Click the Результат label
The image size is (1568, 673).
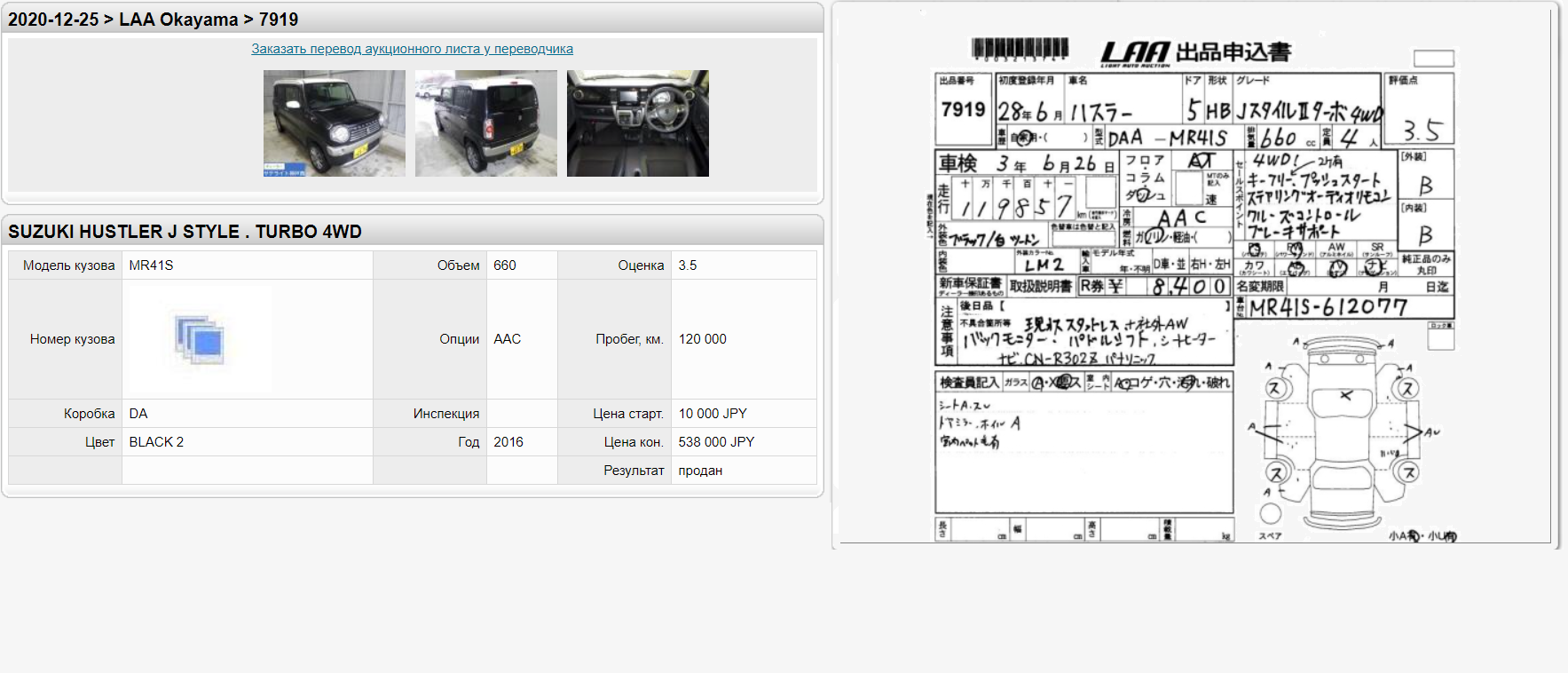click(634, 471)
